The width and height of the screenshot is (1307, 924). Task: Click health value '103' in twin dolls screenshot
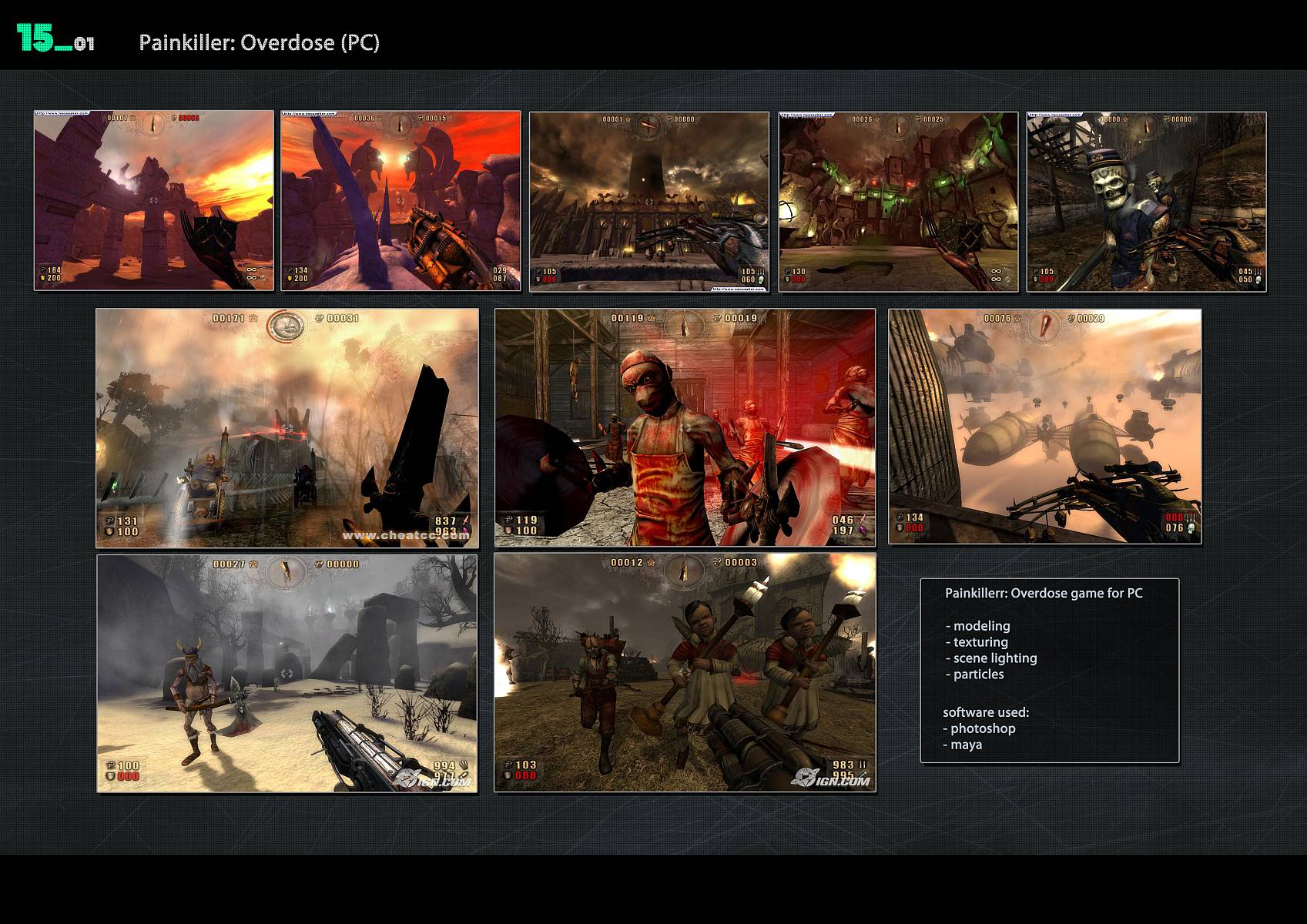526,765
